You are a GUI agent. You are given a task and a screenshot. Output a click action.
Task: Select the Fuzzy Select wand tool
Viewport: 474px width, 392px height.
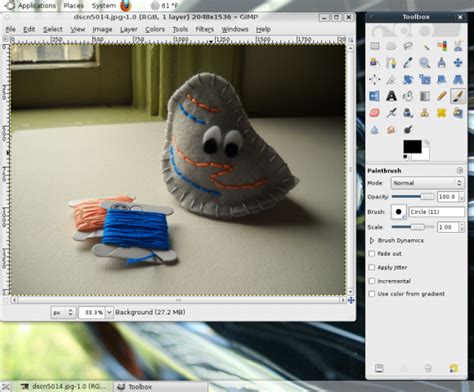[425, 46]
